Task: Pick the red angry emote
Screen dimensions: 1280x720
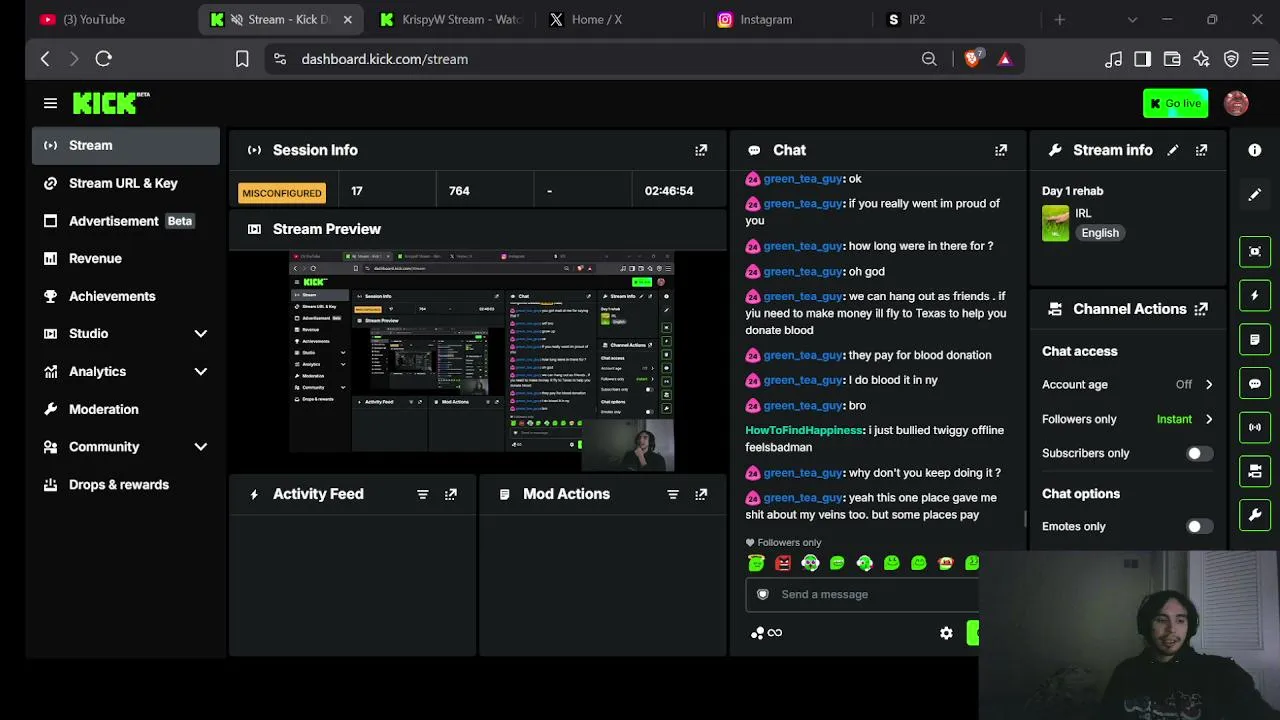Action: point(783,563)
